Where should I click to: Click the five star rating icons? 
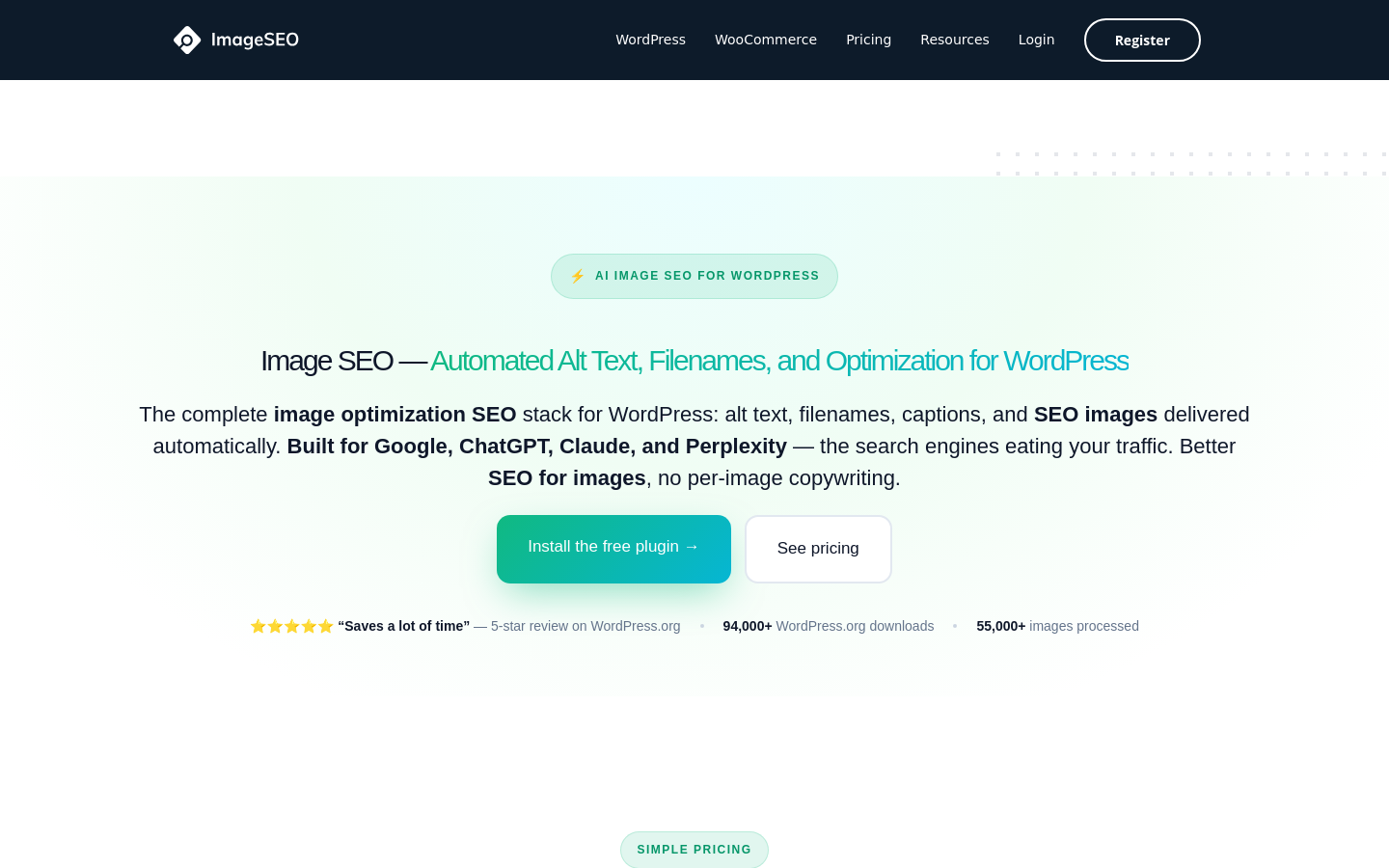pos(291,626)
